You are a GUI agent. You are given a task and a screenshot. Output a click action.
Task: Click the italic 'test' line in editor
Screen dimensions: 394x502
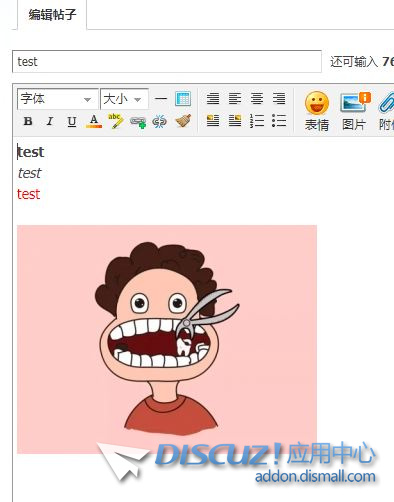click(30, 173)
